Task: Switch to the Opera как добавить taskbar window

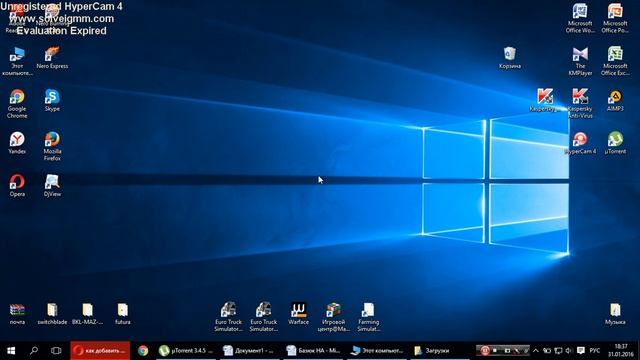Action: (100, 351)
